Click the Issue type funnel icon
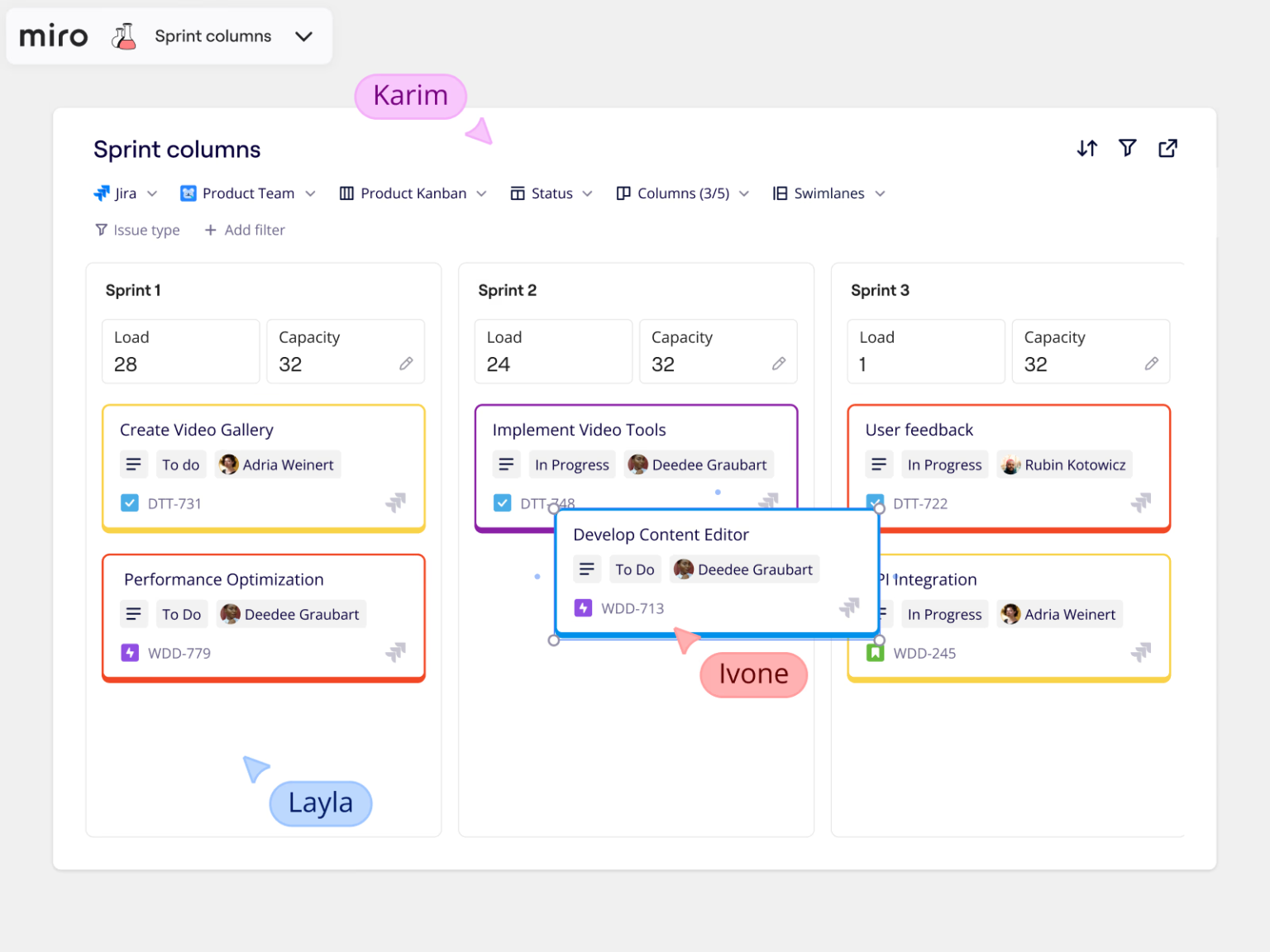Screen dimensions: 1270x952 (x=101, y=230)
